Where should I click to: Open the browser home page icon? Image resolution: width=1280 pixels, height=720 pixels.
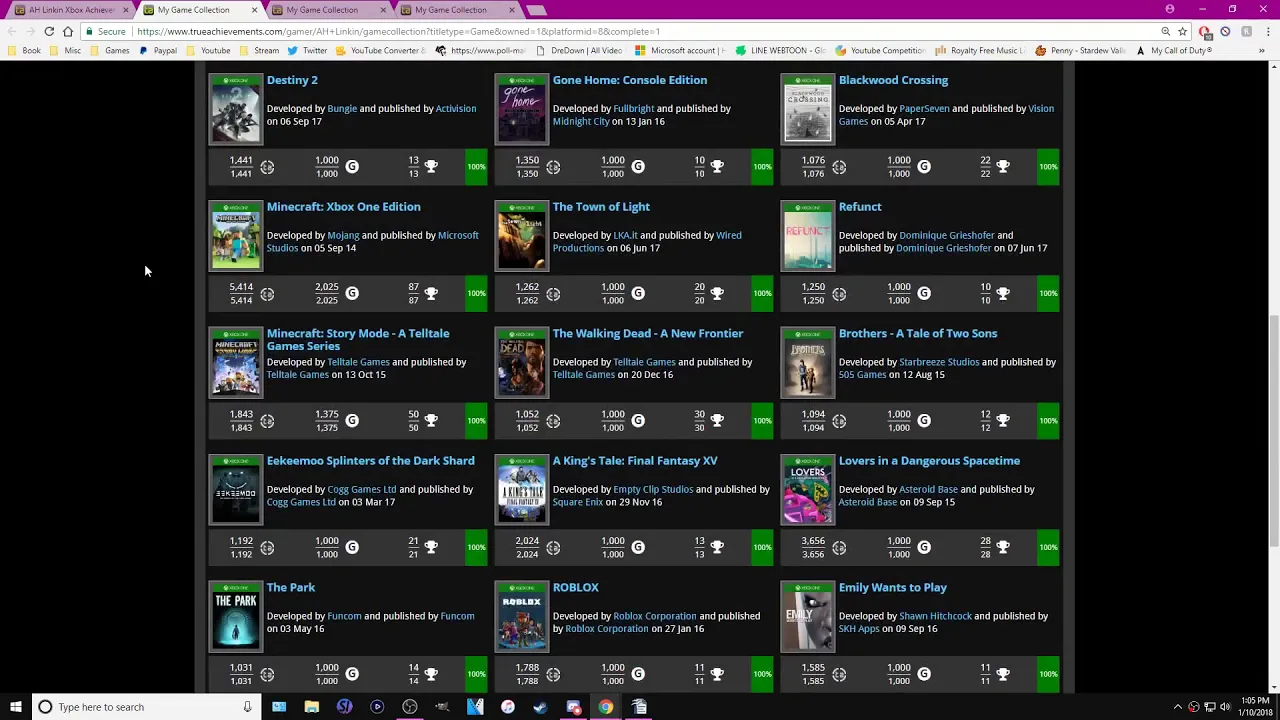click(x=68, y=31)
